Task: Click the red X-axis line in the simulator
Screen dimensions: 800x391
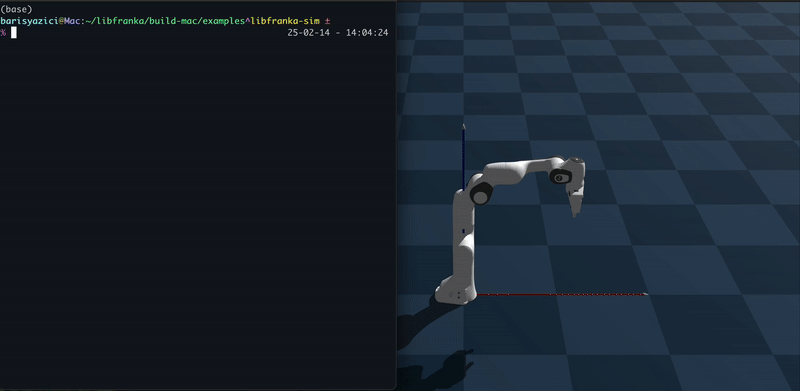Action: 562,295
